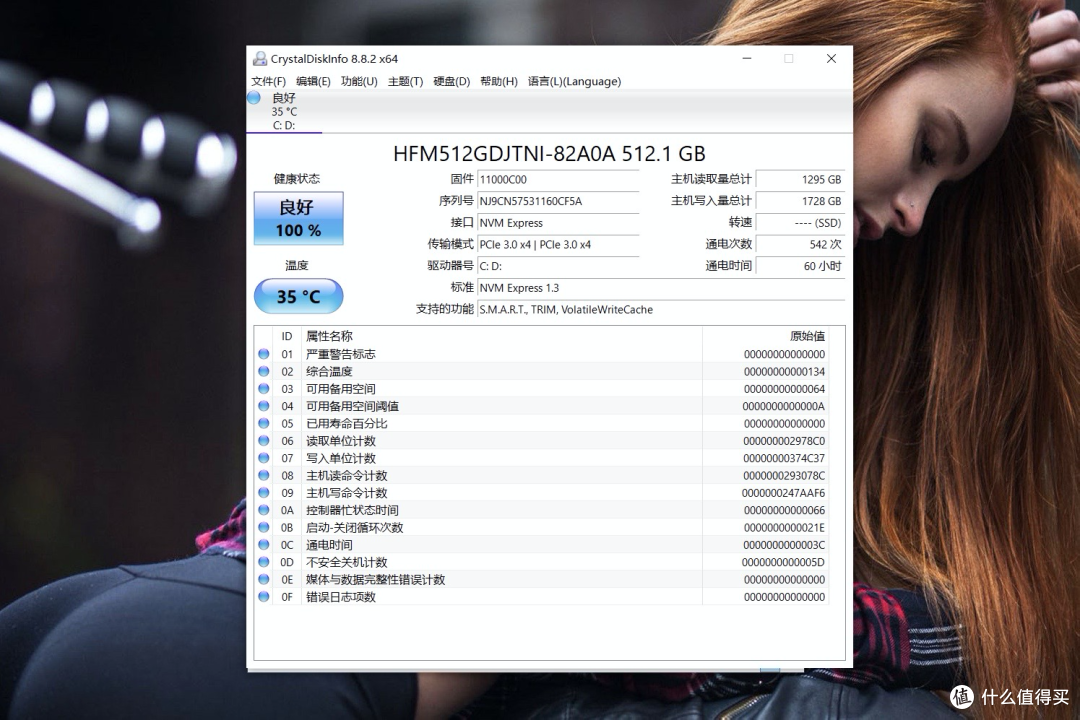Image resolution: width=1080 pixels, height=720 pixels.
Task: Click the 良好 100 % health status button
Action: [x=298, y=218]
